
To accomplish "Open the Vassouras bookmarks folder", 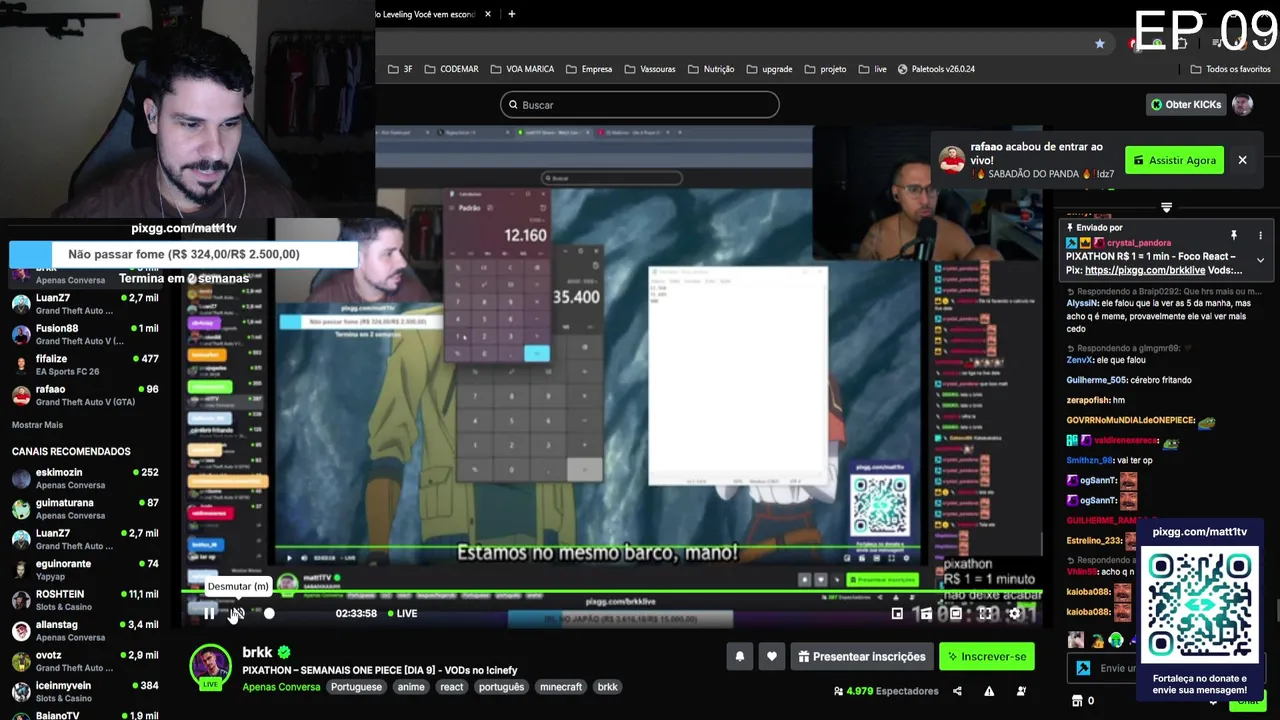I will (x=650, y=69).
